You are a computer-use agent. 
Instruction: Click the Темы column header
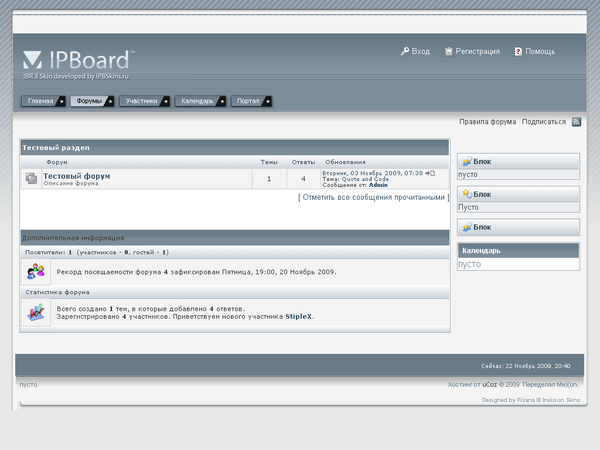click(x=269, y=162)
